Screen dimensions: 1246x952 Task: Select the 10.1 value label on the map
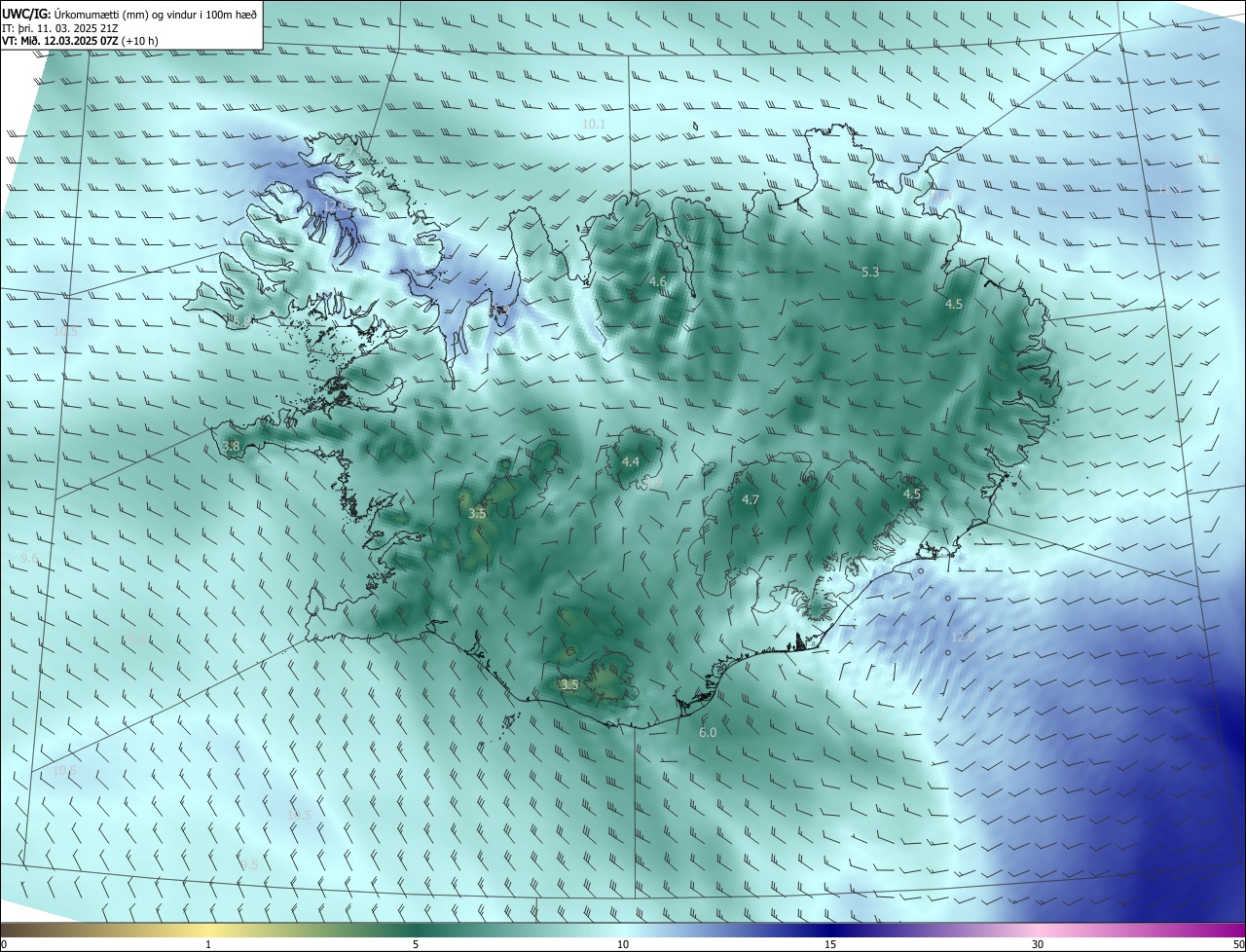point(594,125)
